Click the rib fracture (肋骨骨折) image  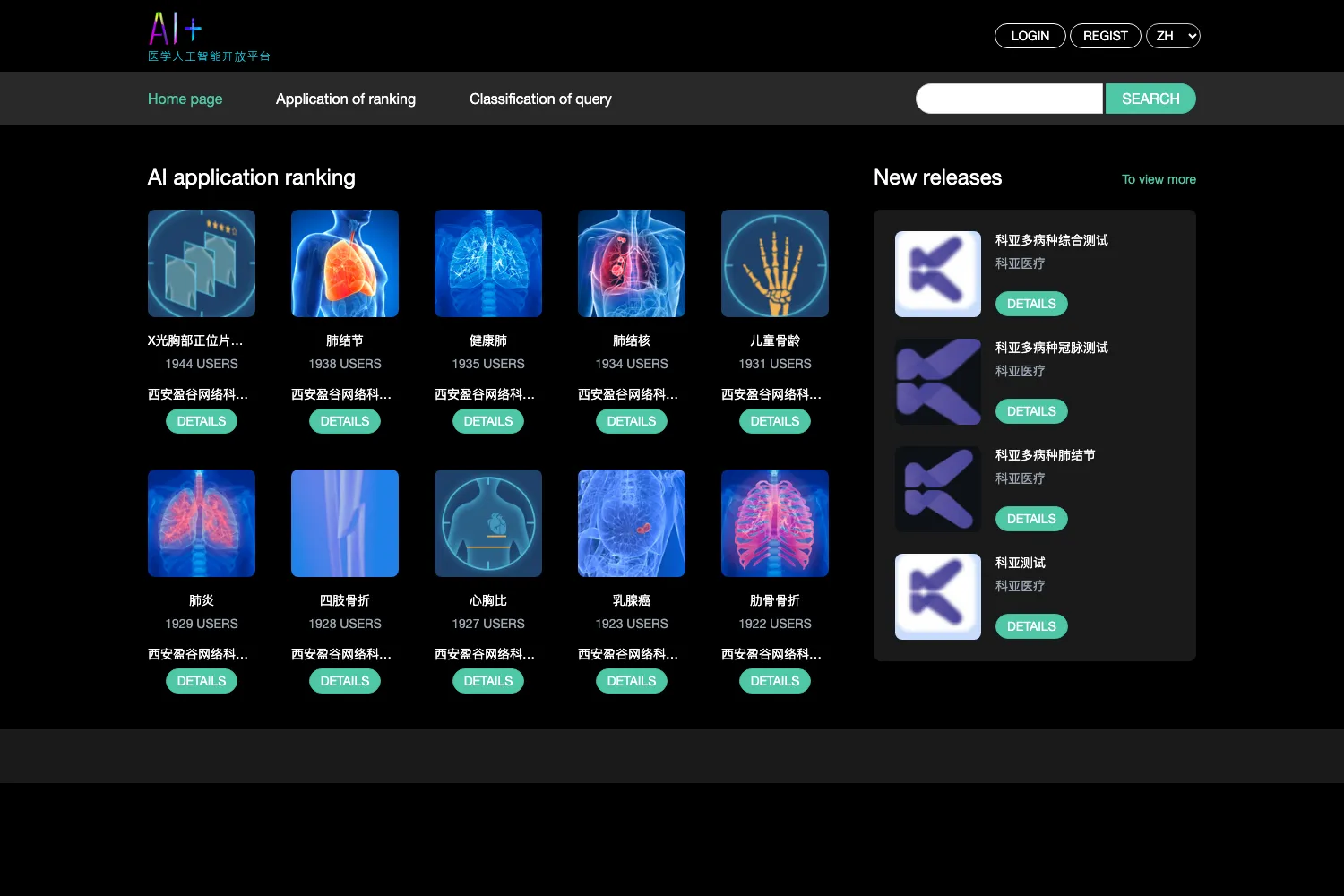click(775, 523)
